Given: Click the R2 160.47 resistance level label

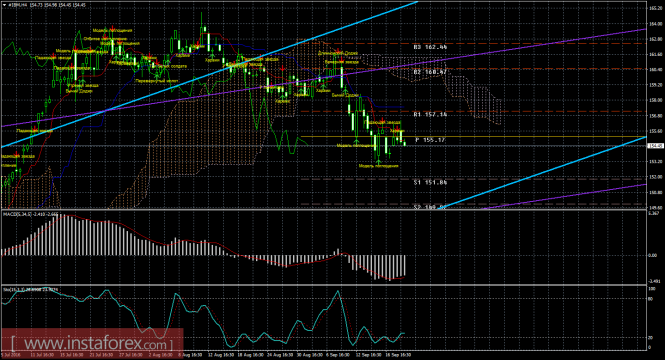Looking at the screenshot, I should click(430, 73).
